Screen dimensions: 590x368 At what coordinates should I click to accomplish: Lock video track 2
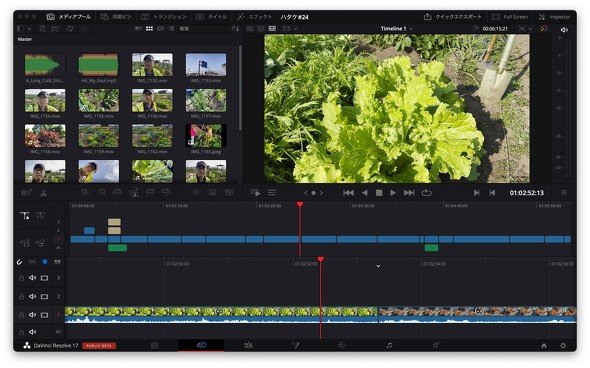[21, 297]
